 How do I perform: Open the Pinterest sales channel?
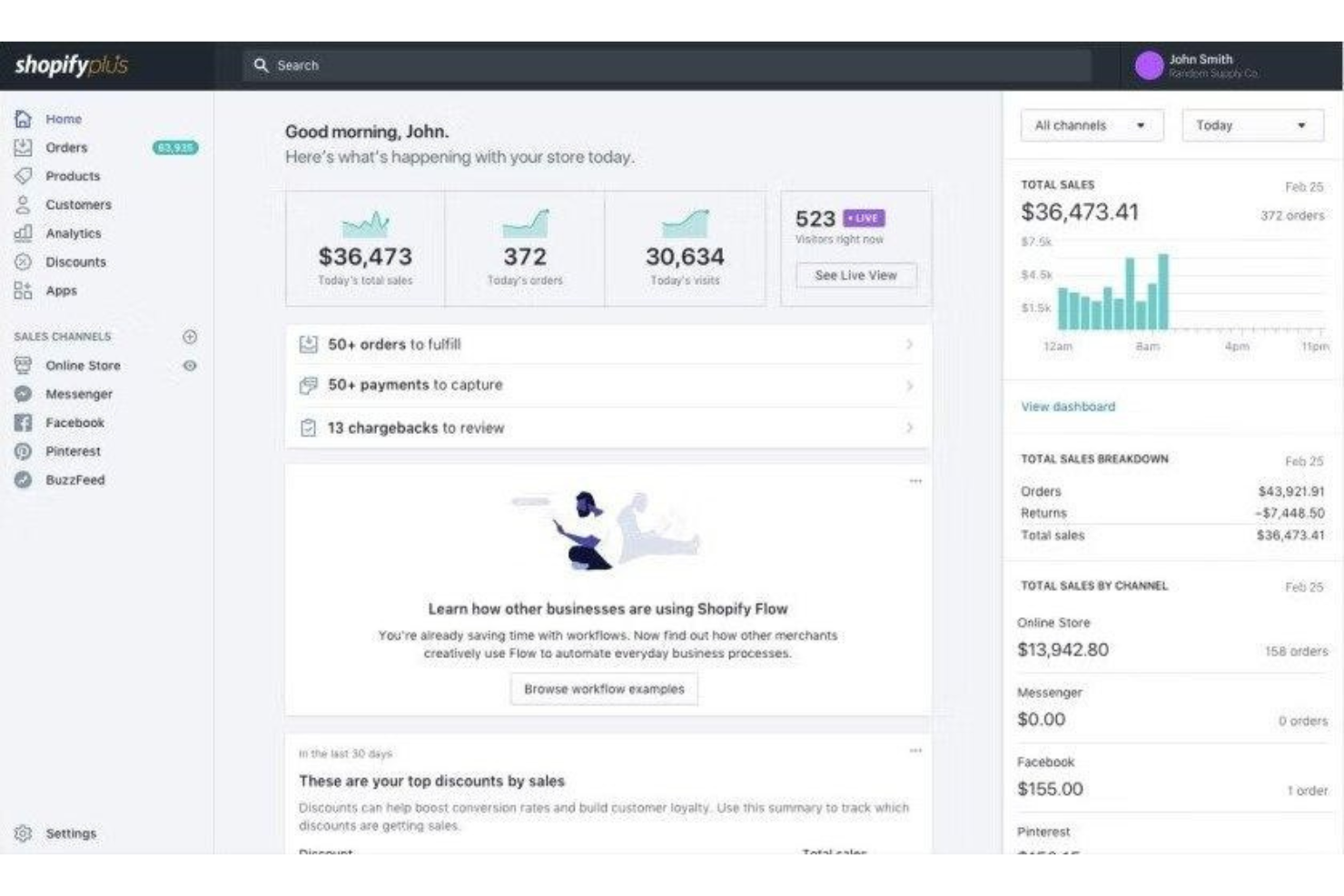73,451
